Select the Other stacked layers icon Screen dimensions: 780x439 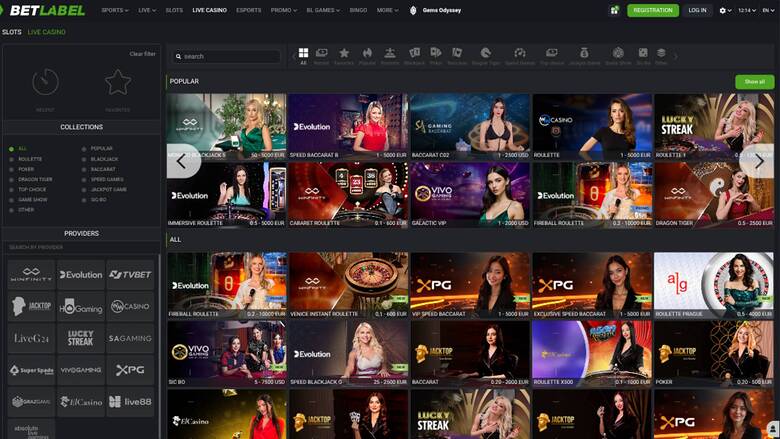661,53
